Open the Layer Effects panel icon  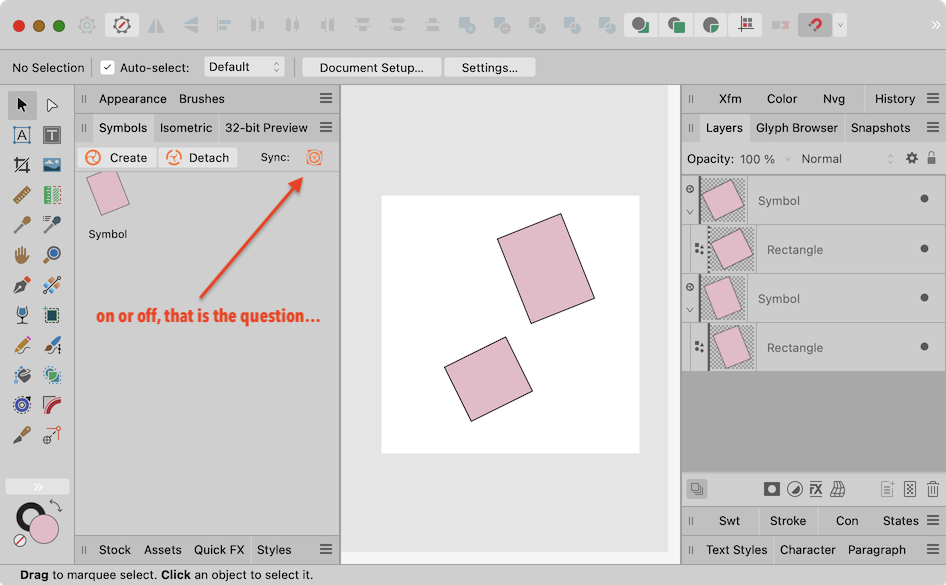[x=816, y=489]
